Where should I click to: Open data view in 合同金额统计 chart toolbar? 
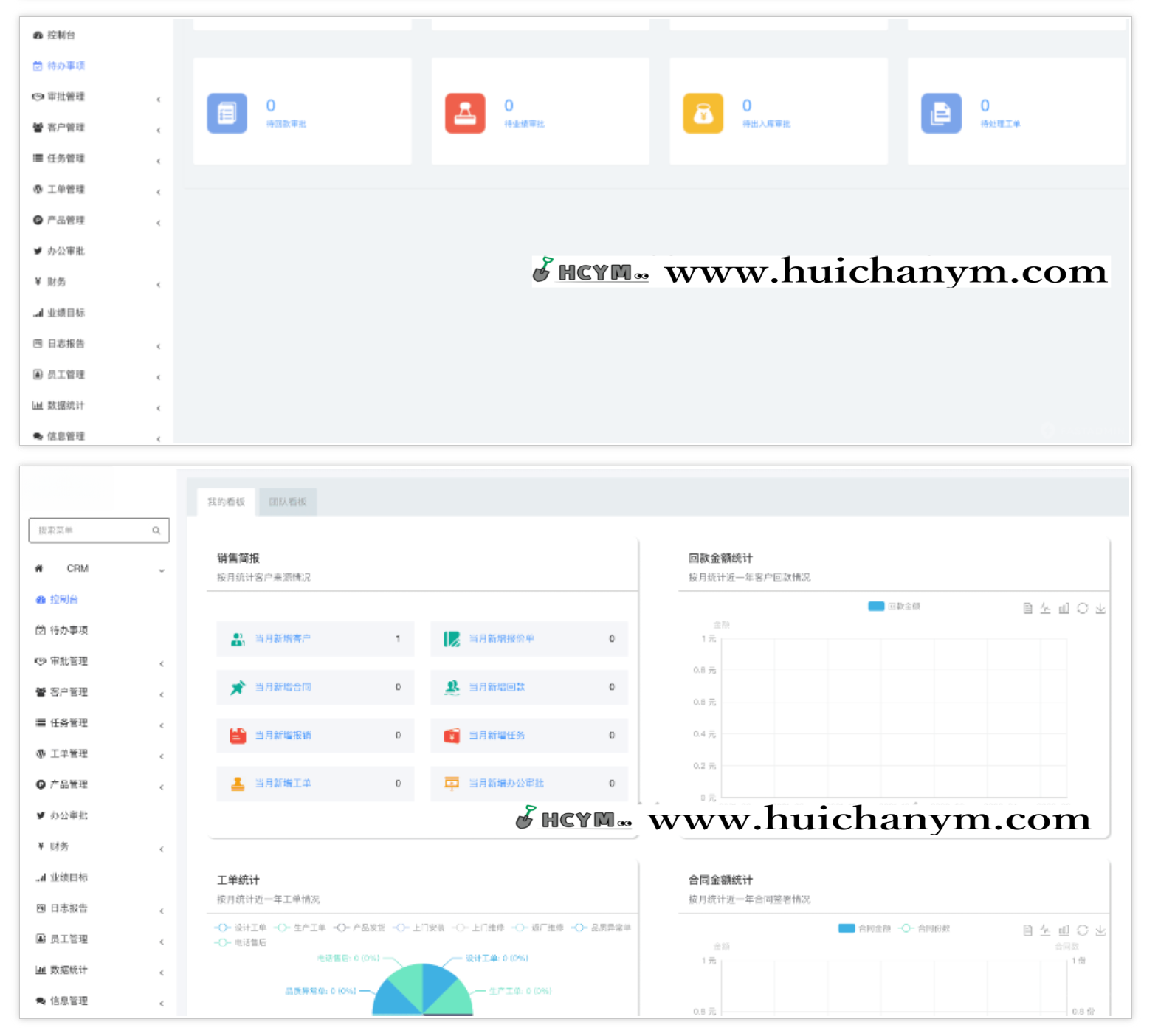(1027, 930)
